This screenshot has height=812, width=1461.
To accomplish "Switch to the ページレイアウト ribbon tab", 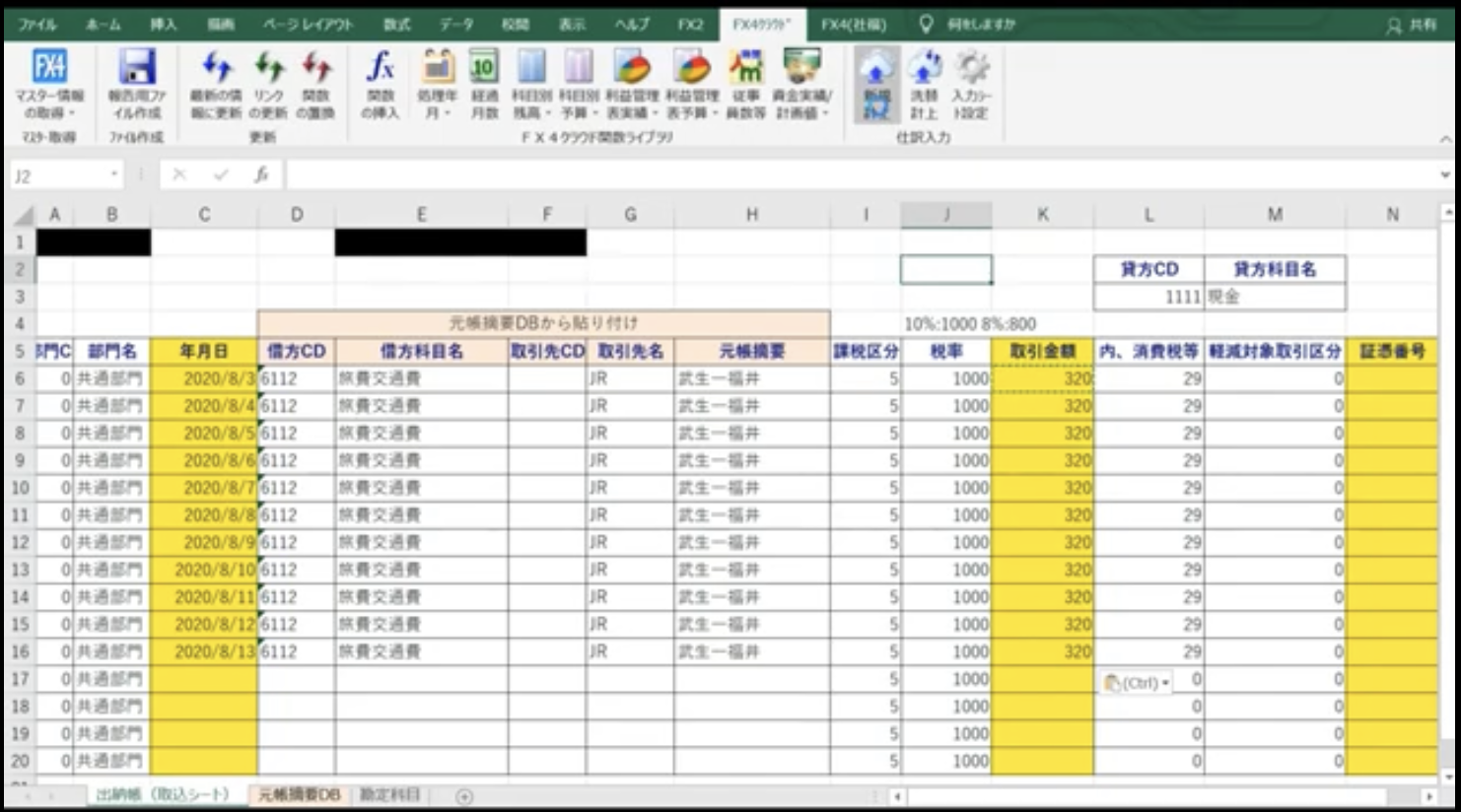I will click(x=308, y=25).
